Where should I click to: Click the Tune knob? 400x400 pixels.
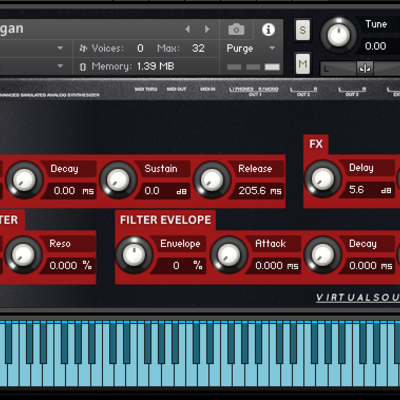[x=338, y=35]
